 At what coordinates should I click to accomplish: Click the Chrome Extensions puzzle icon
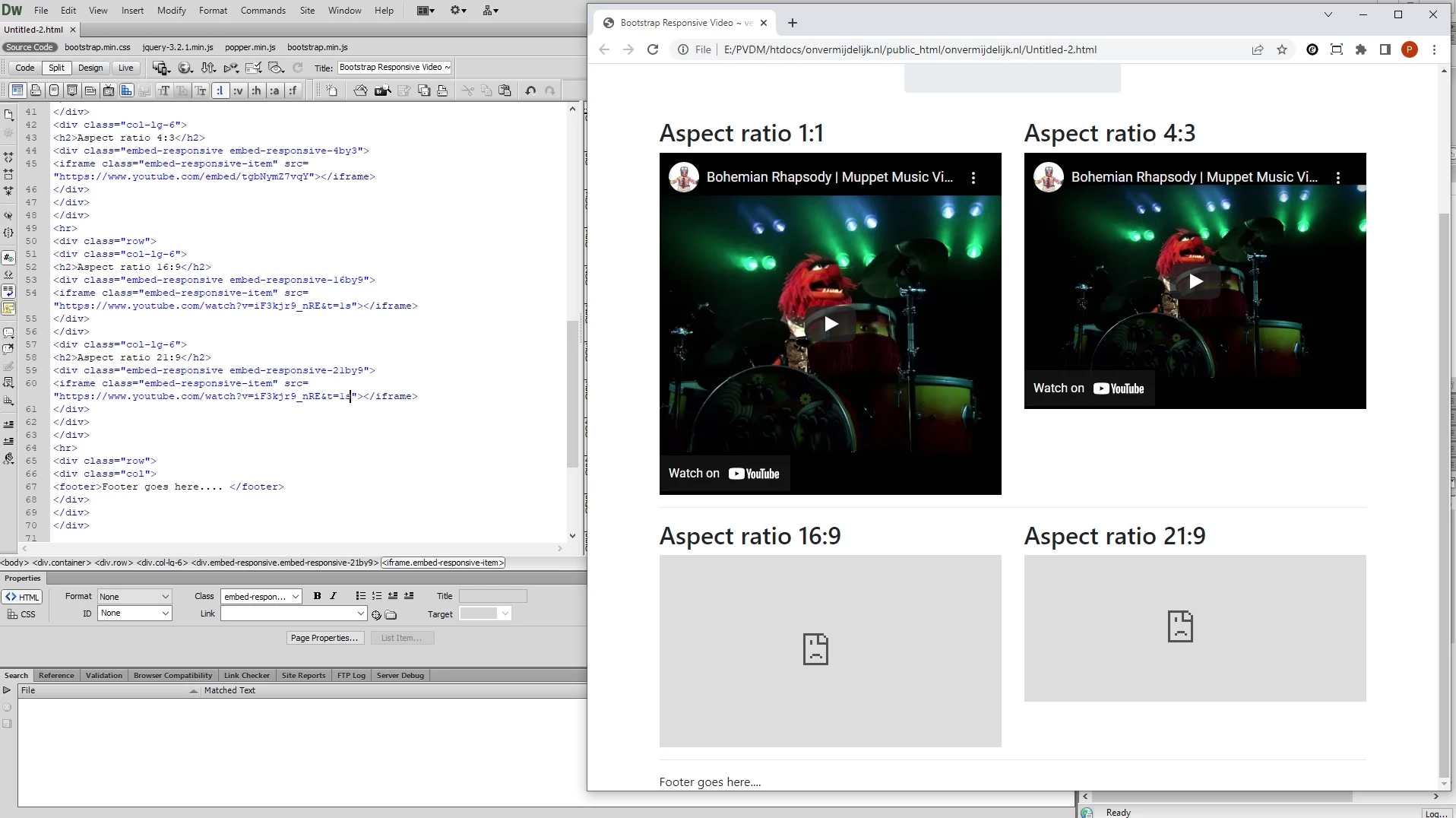tap(1361, 49)
